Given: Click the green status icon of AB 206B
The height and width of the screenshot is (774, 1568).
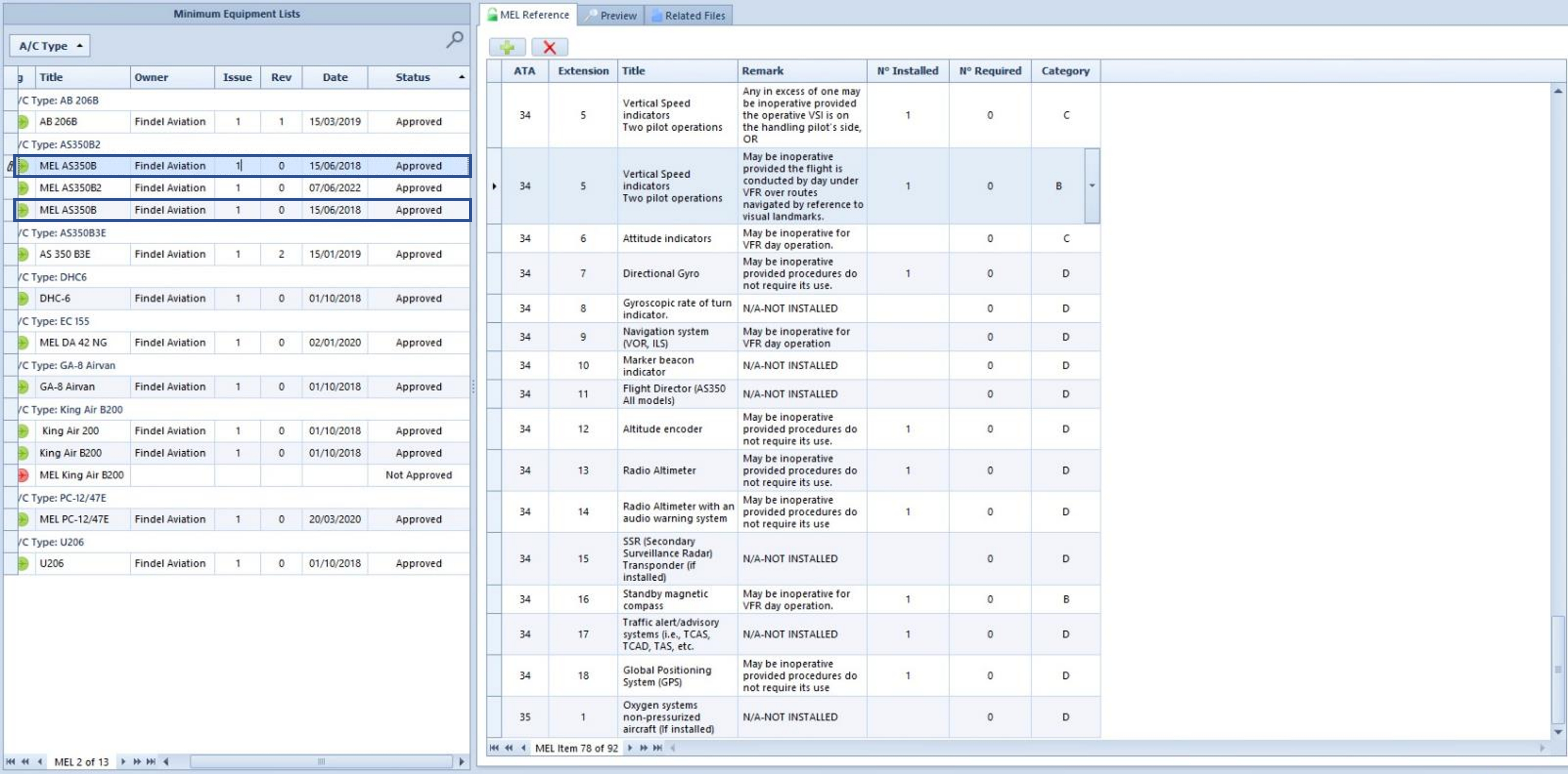Looking at the screenshot, I should coord(23,122).
